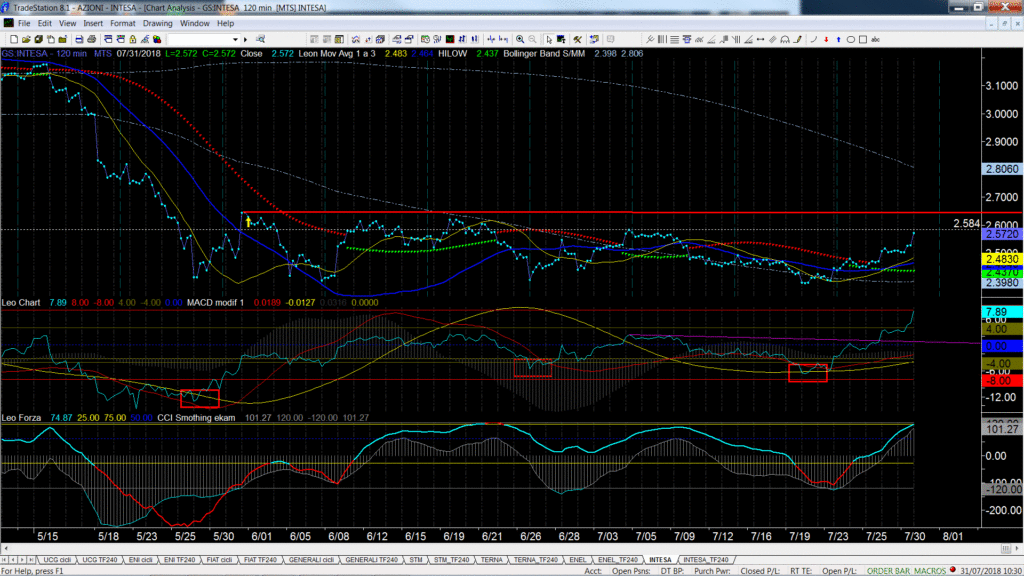Switch to the FIAT TF240 tab

(x=260, y=560)
